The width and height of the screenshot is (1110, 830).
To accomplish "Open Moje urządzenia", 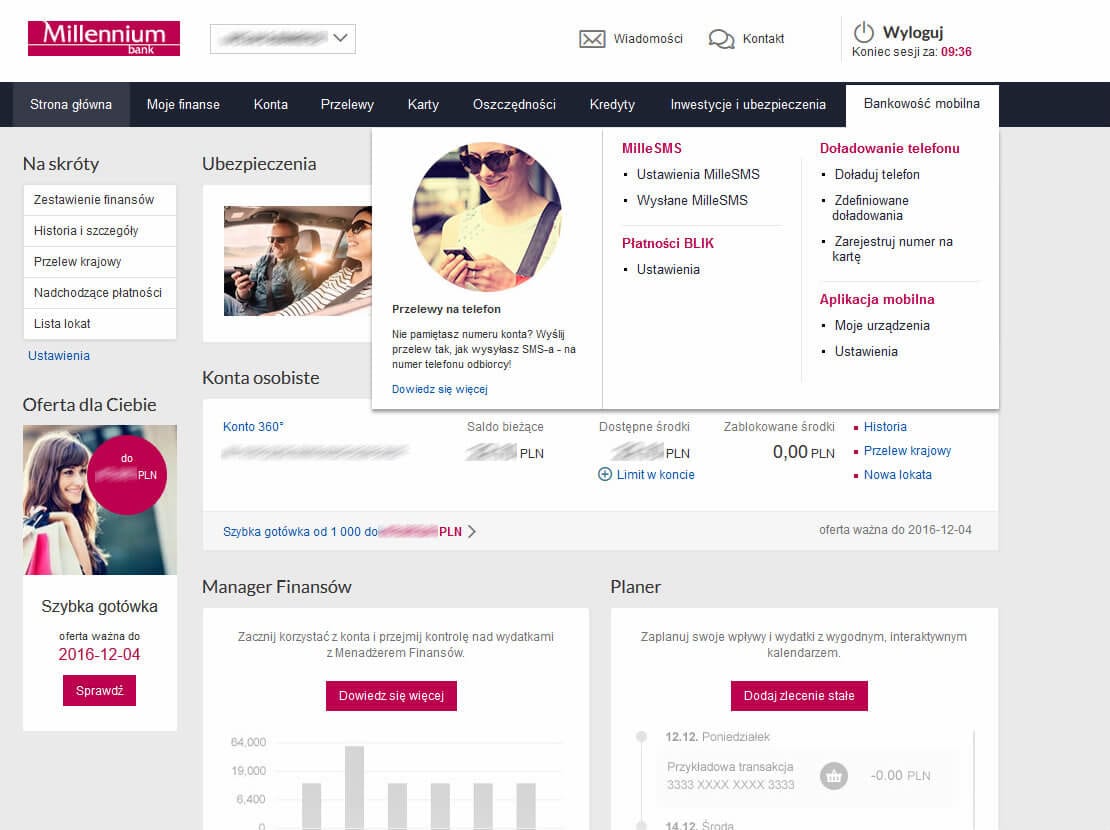I will 882,326.
